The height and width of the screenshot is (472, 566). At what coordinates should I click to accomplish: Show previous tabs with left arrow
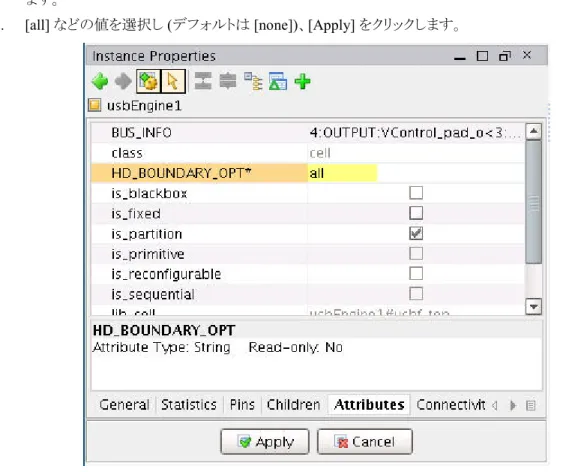click(495, 406)
